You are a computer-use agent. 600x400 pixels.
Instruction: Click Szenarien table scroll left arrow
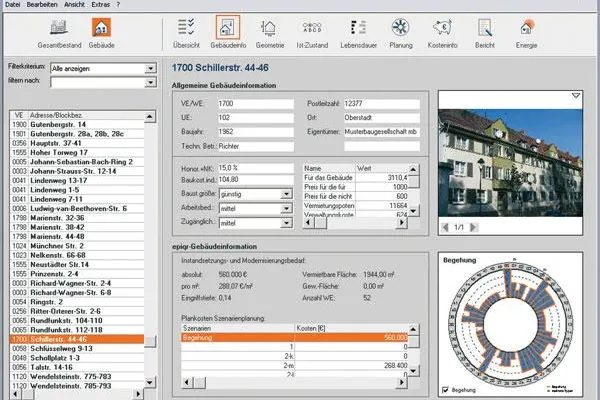[187, 382]
